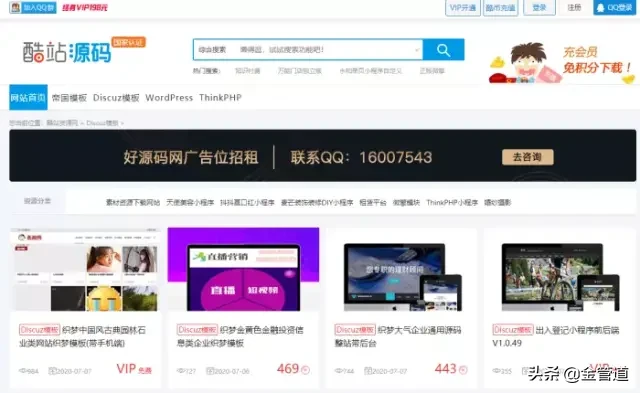The image size is (640, 393).
Task: Open the cycling photo monitor thumbnail
Action: point(560,277)
